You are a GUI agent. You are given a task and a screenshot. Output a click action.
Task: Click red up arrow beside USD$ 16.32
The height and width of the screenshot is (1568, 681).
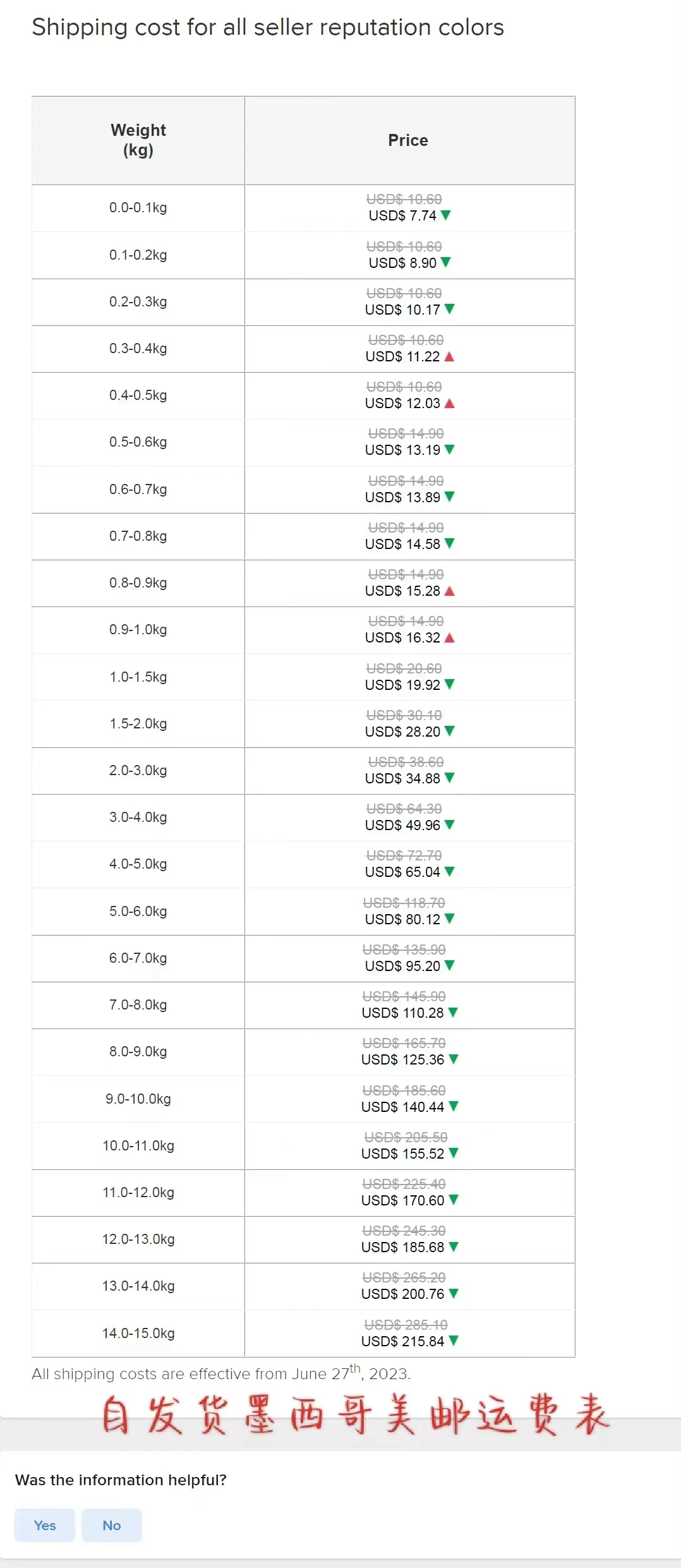[x=449, y=637]
